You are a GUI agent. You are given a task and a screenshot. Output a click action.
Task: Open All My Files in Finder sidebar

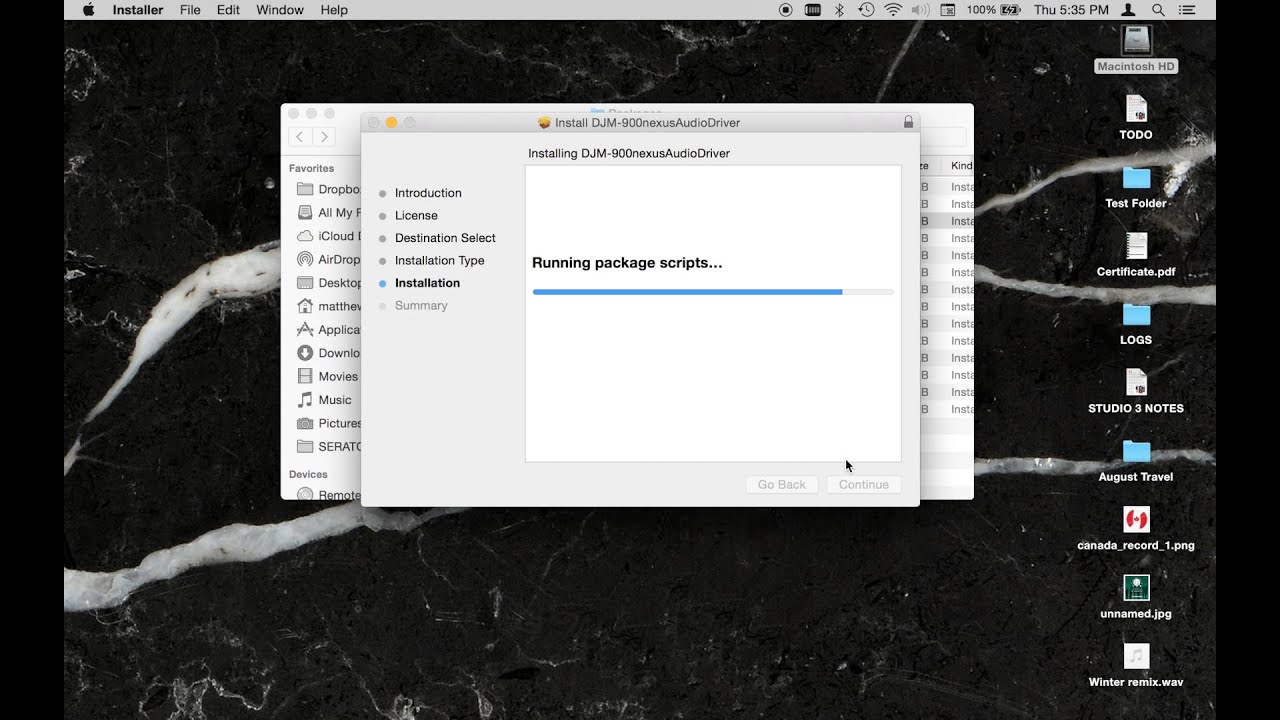click(x=328, y=212)
